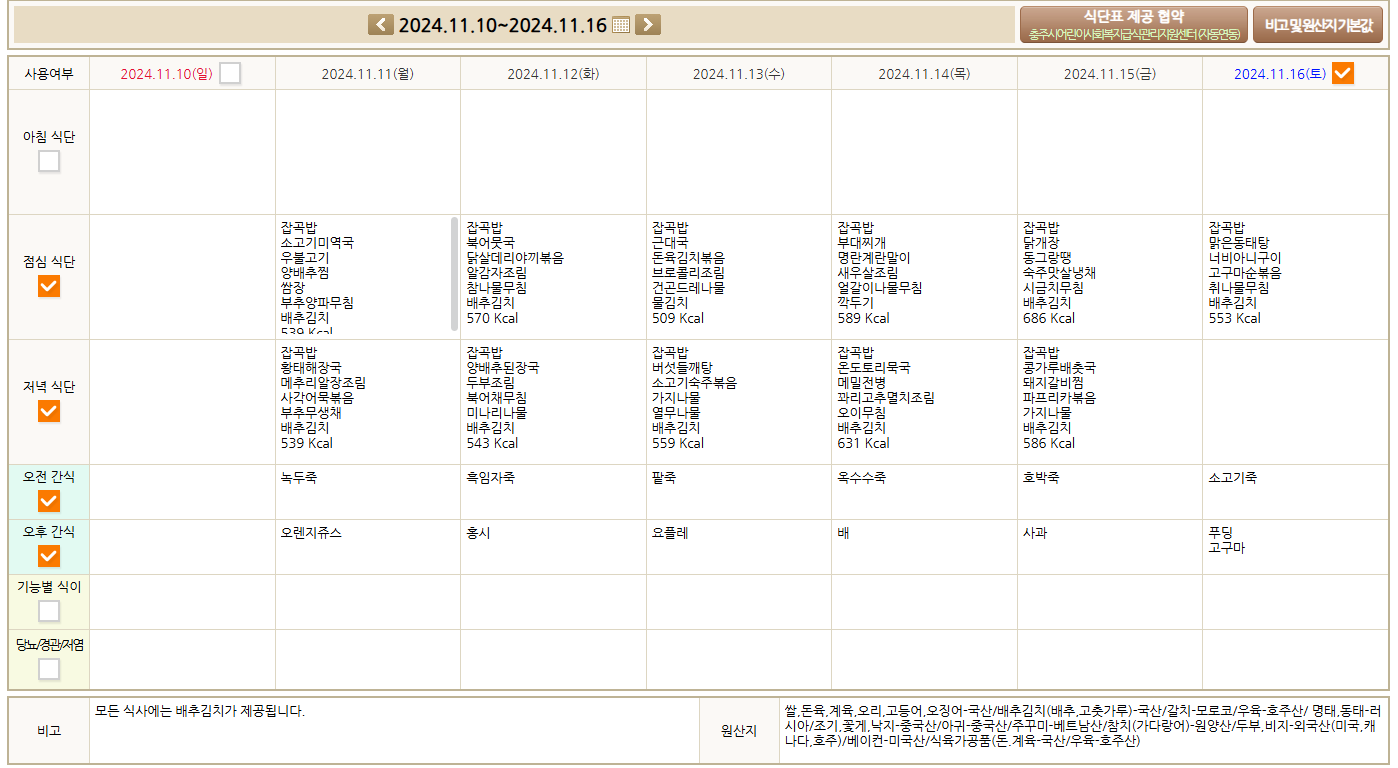Enable the 기능별 식이 checkbox

pyautogui.click(x=49, y=611)
